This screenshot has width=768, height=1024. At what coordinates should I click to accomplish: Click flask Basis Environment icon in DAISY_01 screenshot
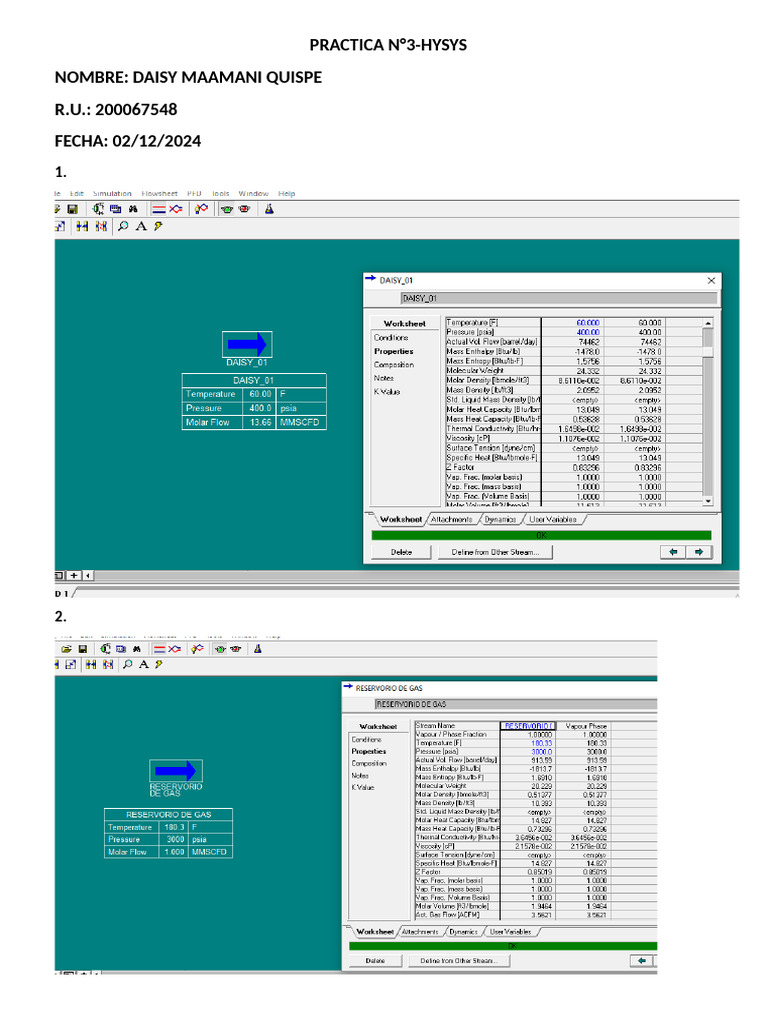click(x=268, y=209)
